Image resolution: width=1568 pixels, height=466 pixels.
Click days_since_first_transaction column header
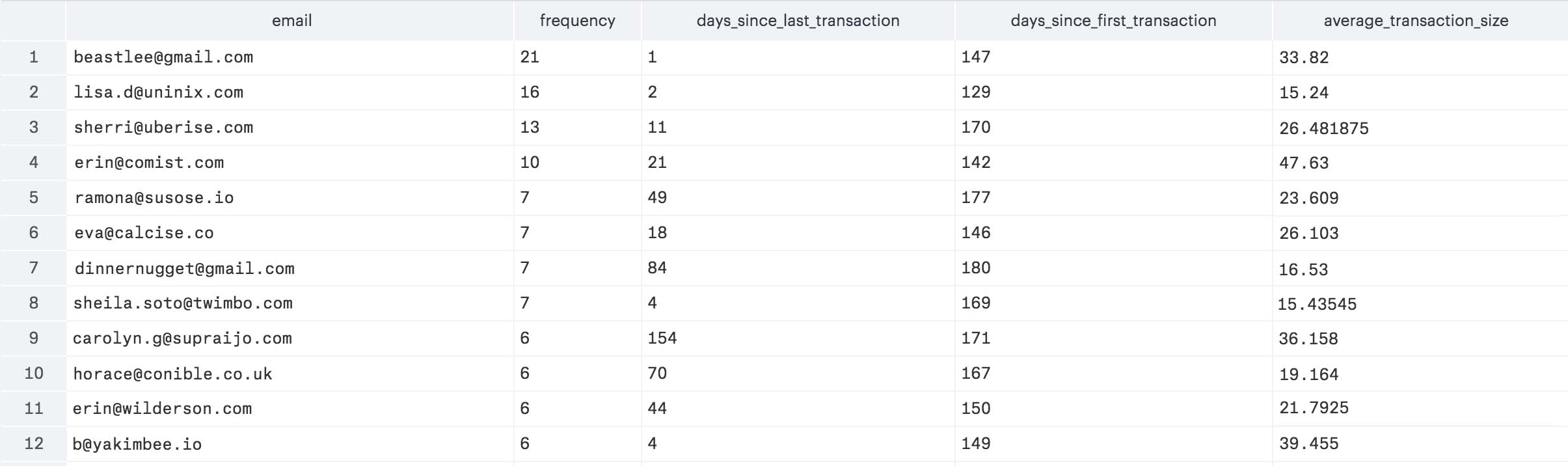pos(1113,21)
